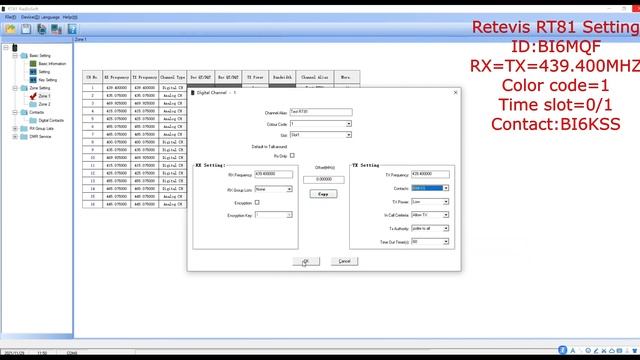Click the Copy button under Offset

pyautogui.click(x=323, y=194)
